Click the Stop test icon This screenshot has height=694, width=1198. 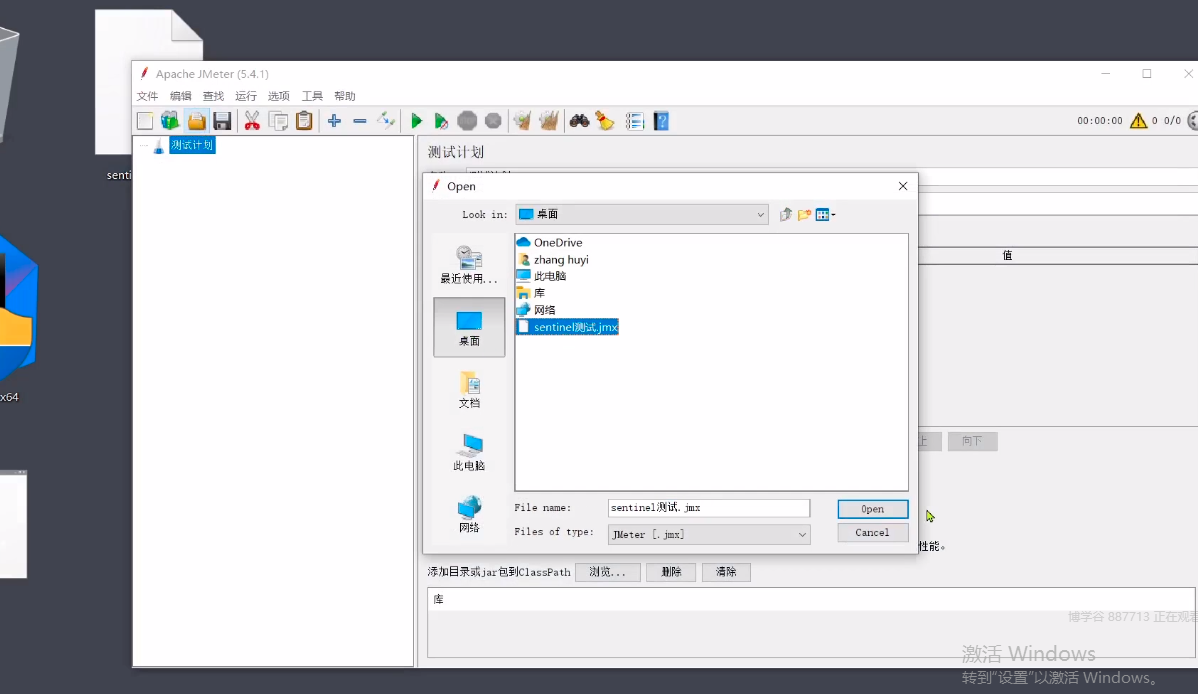467,121
